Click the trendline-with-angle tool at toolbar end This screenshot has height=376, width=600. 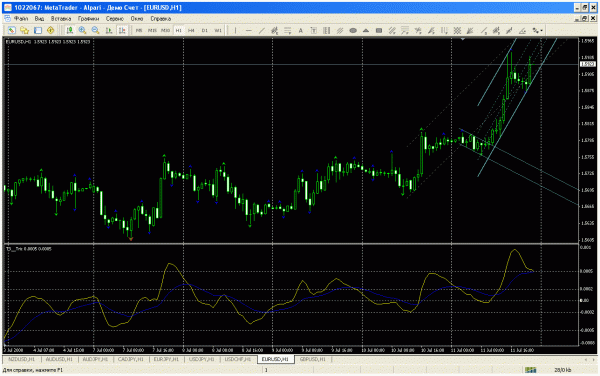point(522,30)
